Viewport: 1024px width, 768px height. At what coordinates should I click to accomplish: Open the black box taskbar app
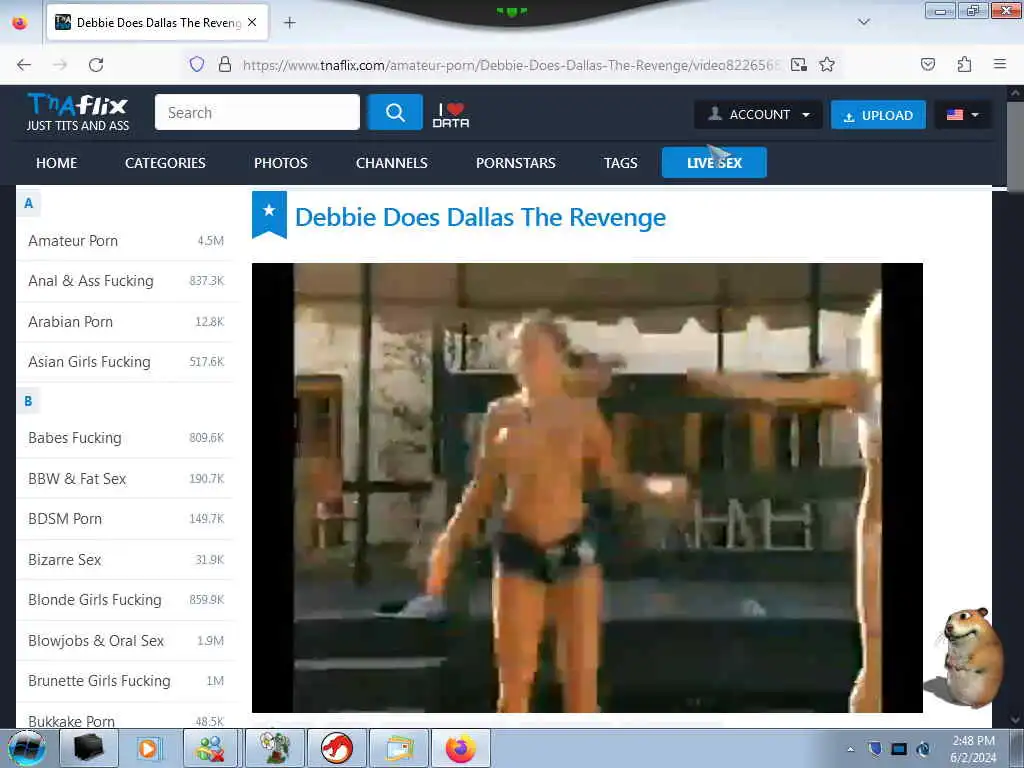pos(88,748)
